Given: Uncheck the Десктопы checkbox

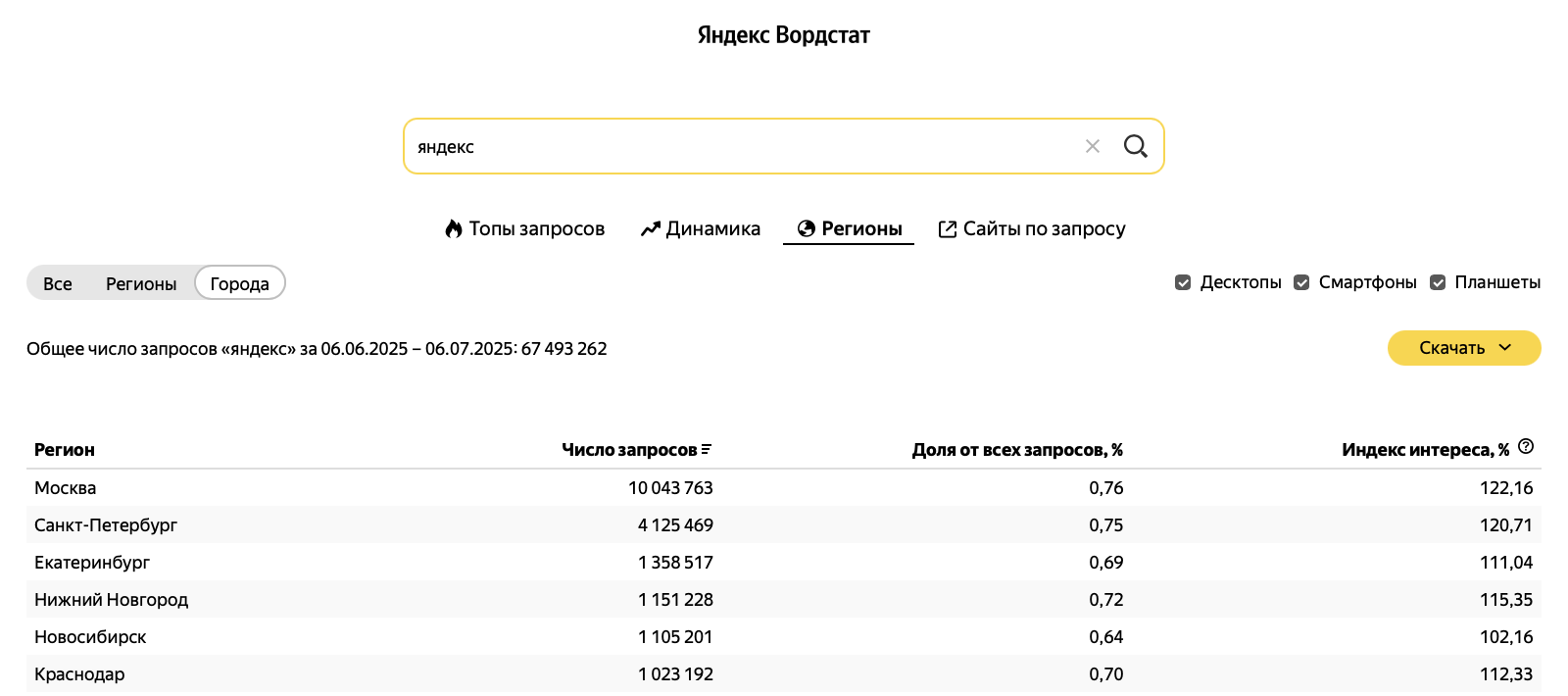Looking at the screenshot, I should [x=1183, y=282].
